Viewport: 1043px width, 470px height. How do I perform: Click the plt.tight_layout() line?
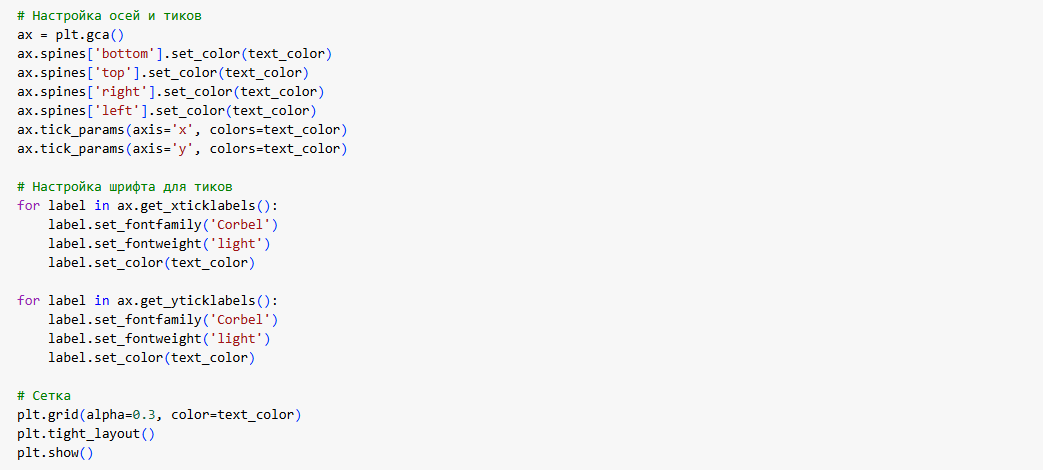coord(86,434)
